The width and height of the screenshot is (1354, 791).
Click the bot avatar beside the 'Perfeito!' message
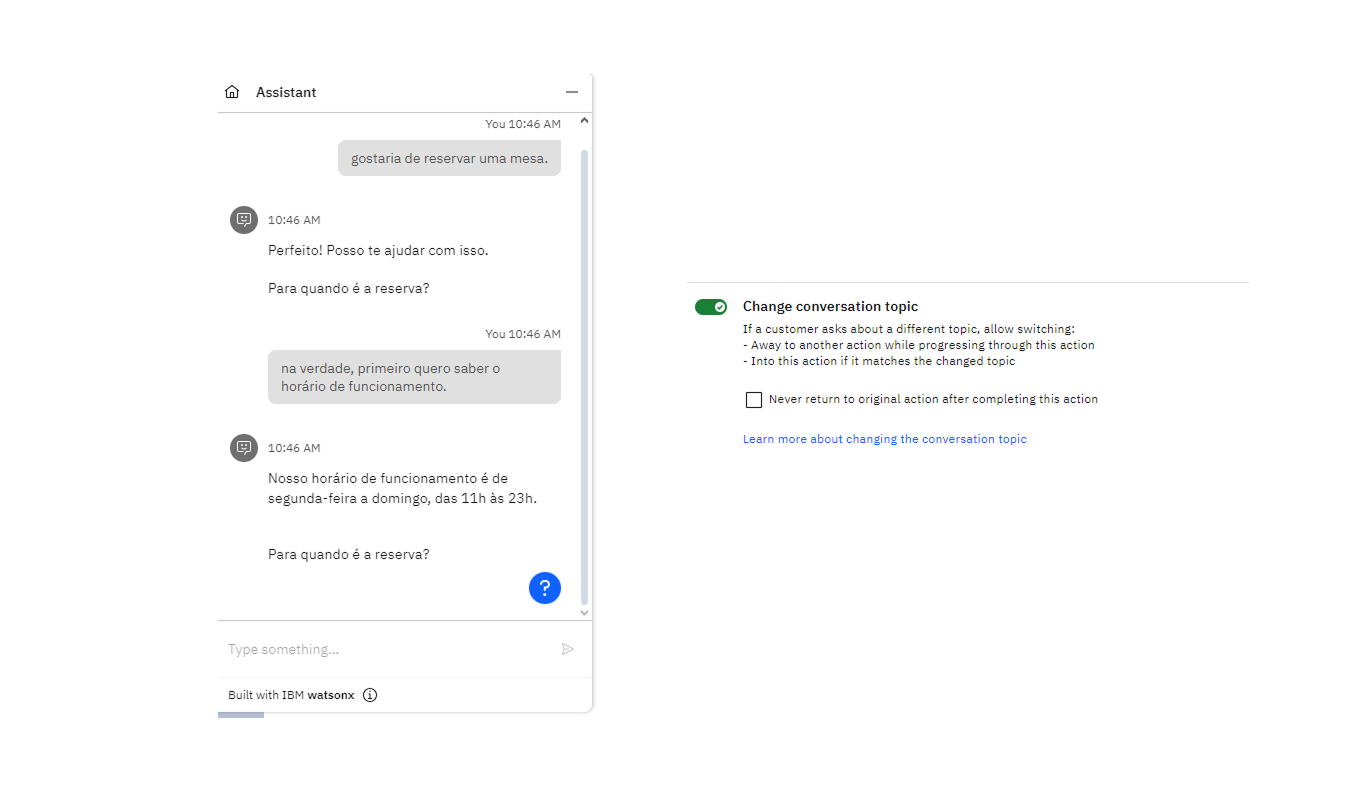[x=244, y=220]
